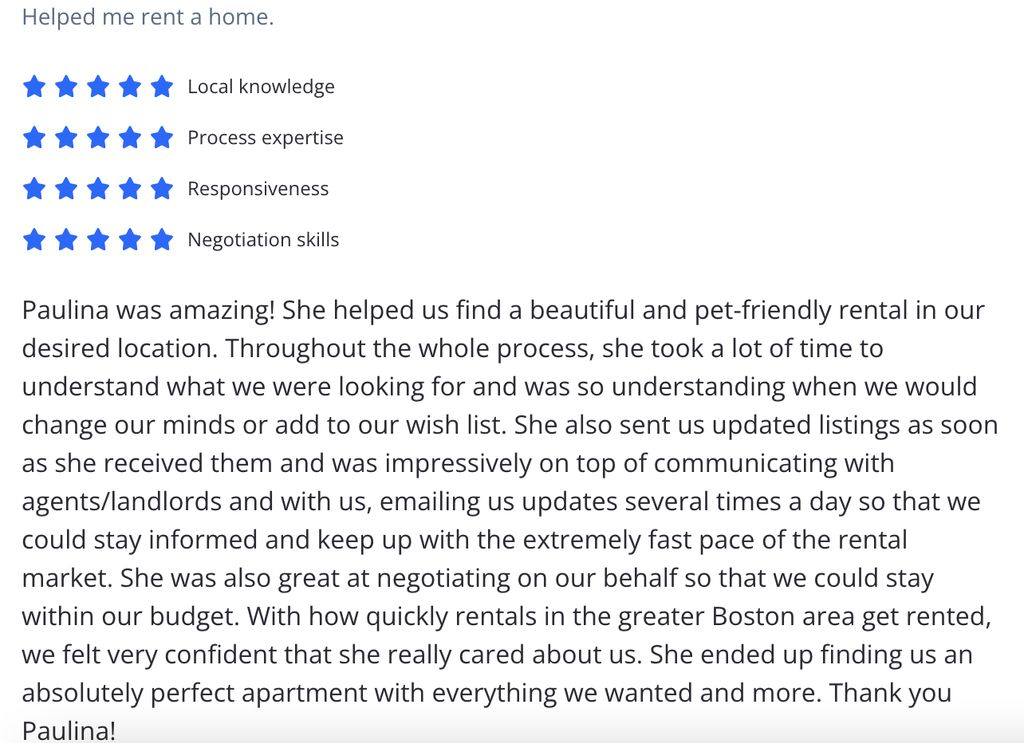Click the Negotiation skills label
Image resolution: width=1024 pixels, height=743 pixels.
(x=263, y=240)
